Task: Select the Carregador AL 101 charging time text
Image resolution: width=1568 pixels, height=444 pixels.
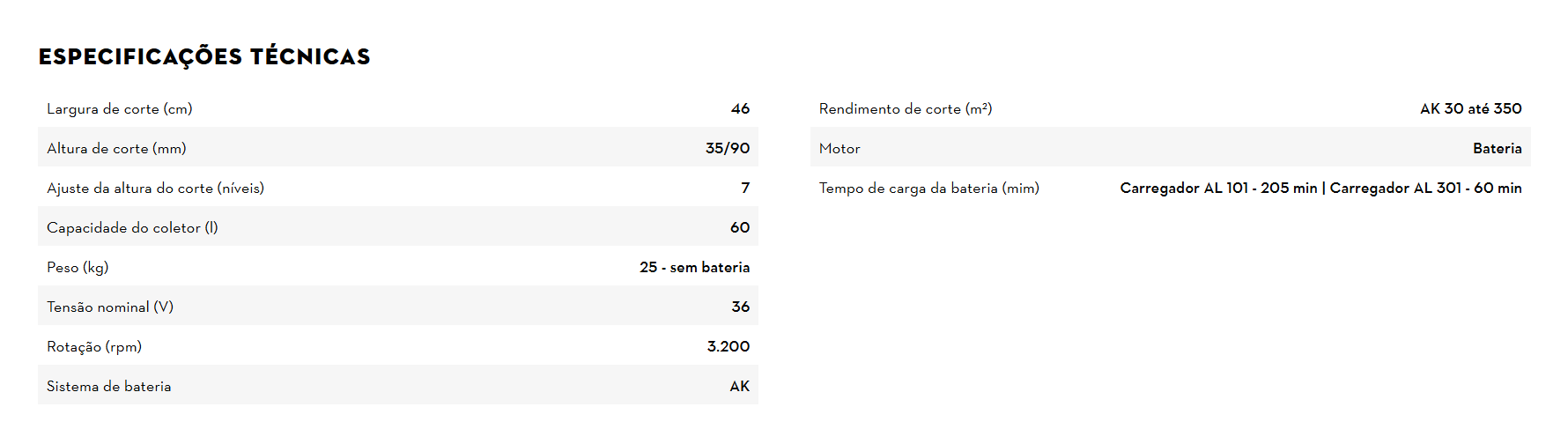Action: (x=1218, y=189)
